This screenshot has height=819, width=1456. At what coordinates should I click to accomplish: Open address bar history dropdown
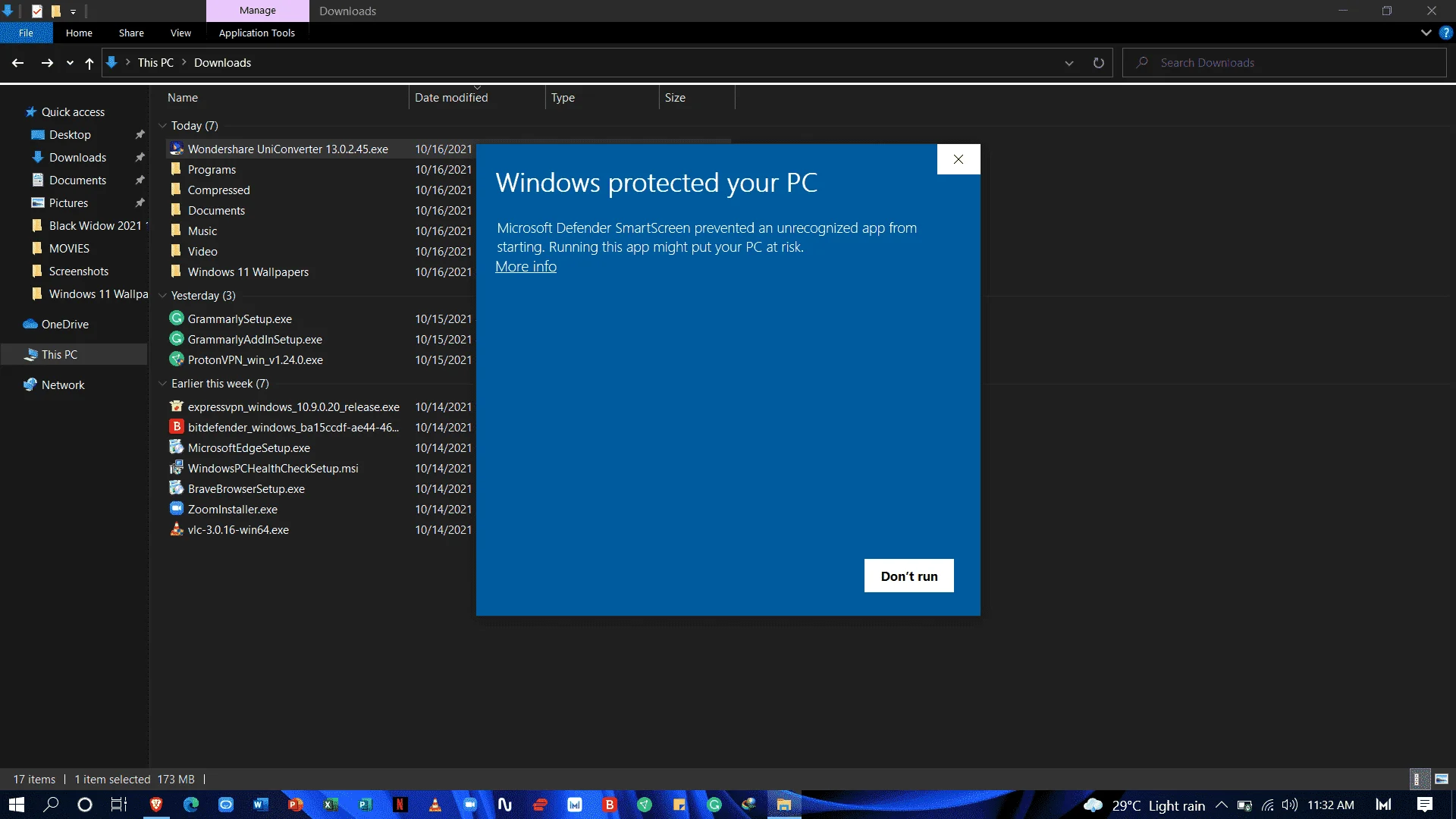[1069, 63]
